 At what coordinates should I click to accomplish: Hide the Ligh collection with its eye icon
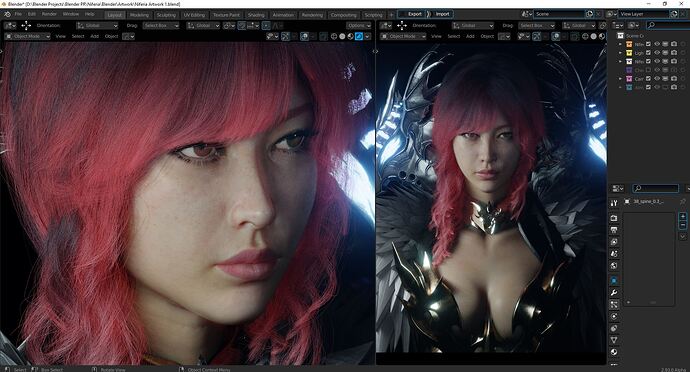(x=657, y=53)
